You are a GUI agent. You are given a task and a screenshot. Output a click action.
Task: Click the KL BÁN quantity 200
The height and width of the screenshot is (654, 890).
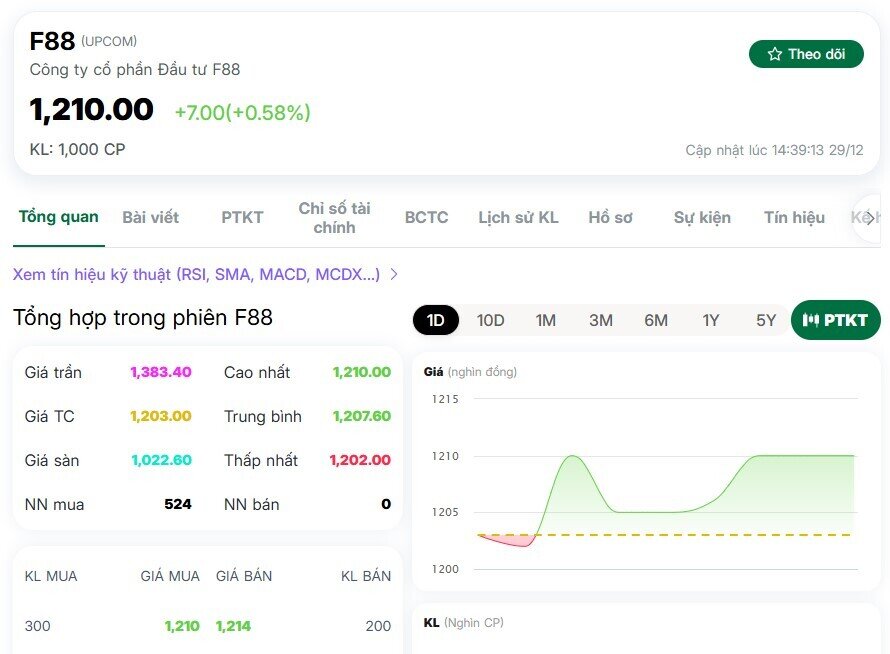point(378,626)
